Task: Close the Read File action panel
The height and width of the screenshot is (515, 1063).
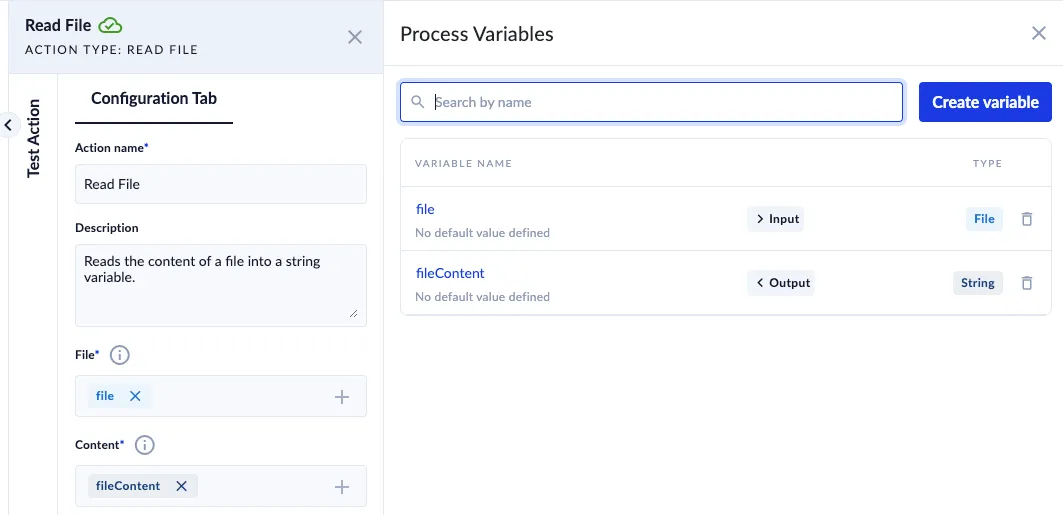Action: pyautogui.click(x=354, y=37)
